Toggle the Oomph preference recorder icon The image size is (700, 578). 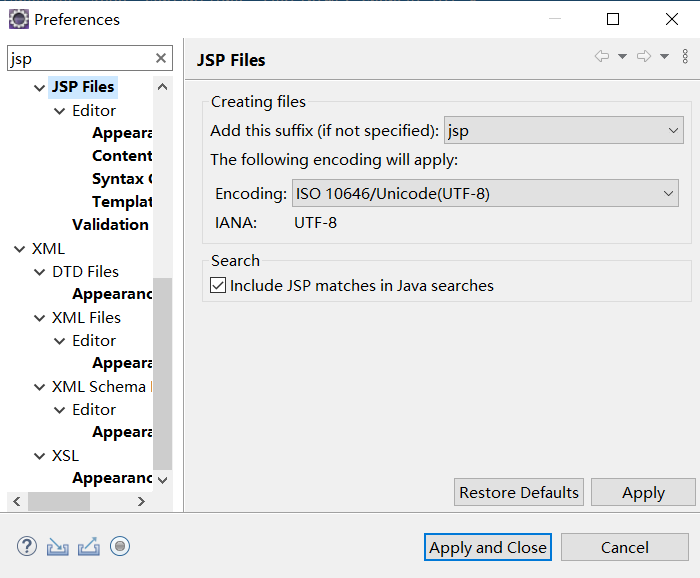120,546
